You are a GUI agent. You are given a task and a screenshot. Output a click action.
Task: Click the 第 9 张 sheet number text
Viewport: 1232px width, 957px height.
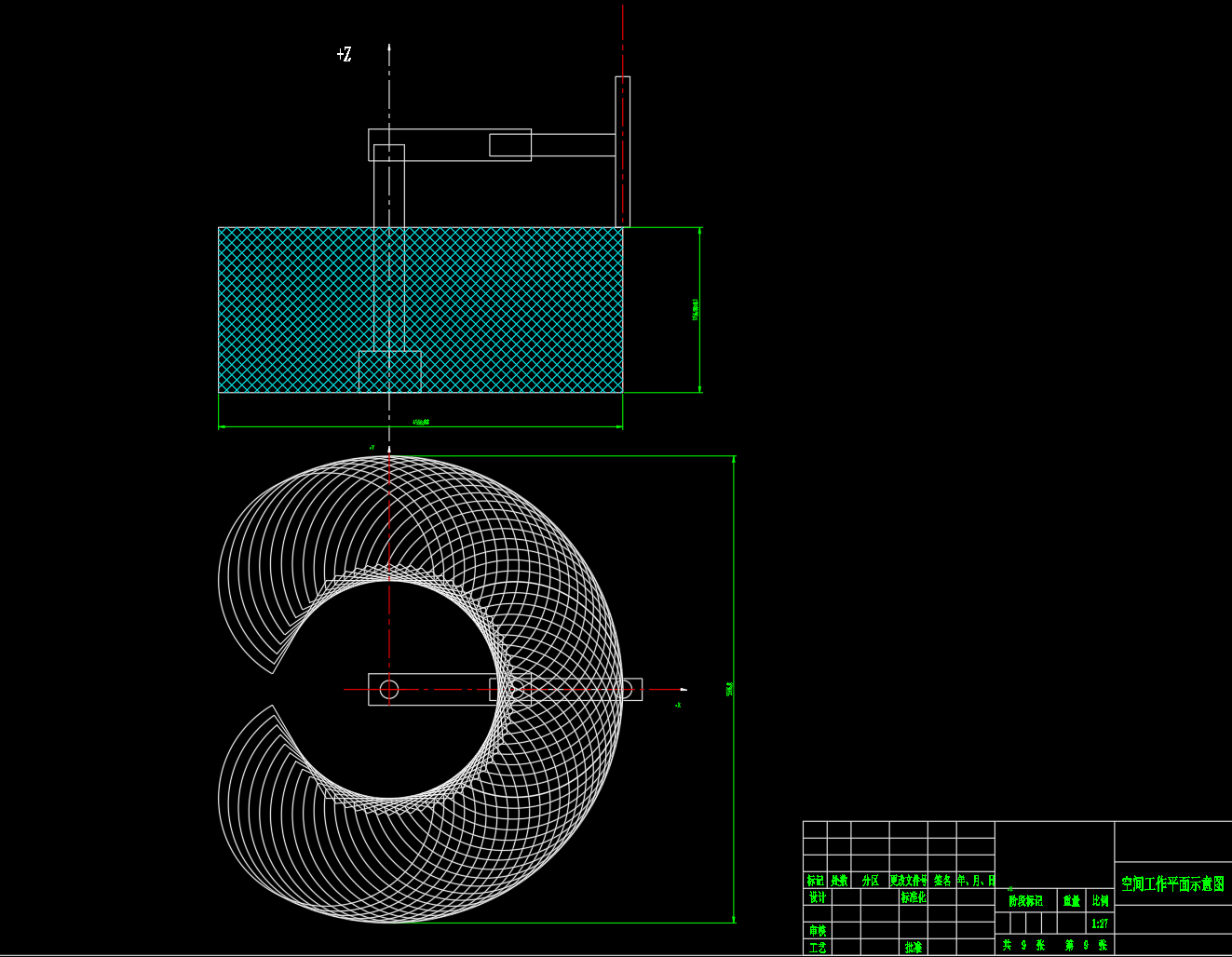click(x=1086, y=945)
